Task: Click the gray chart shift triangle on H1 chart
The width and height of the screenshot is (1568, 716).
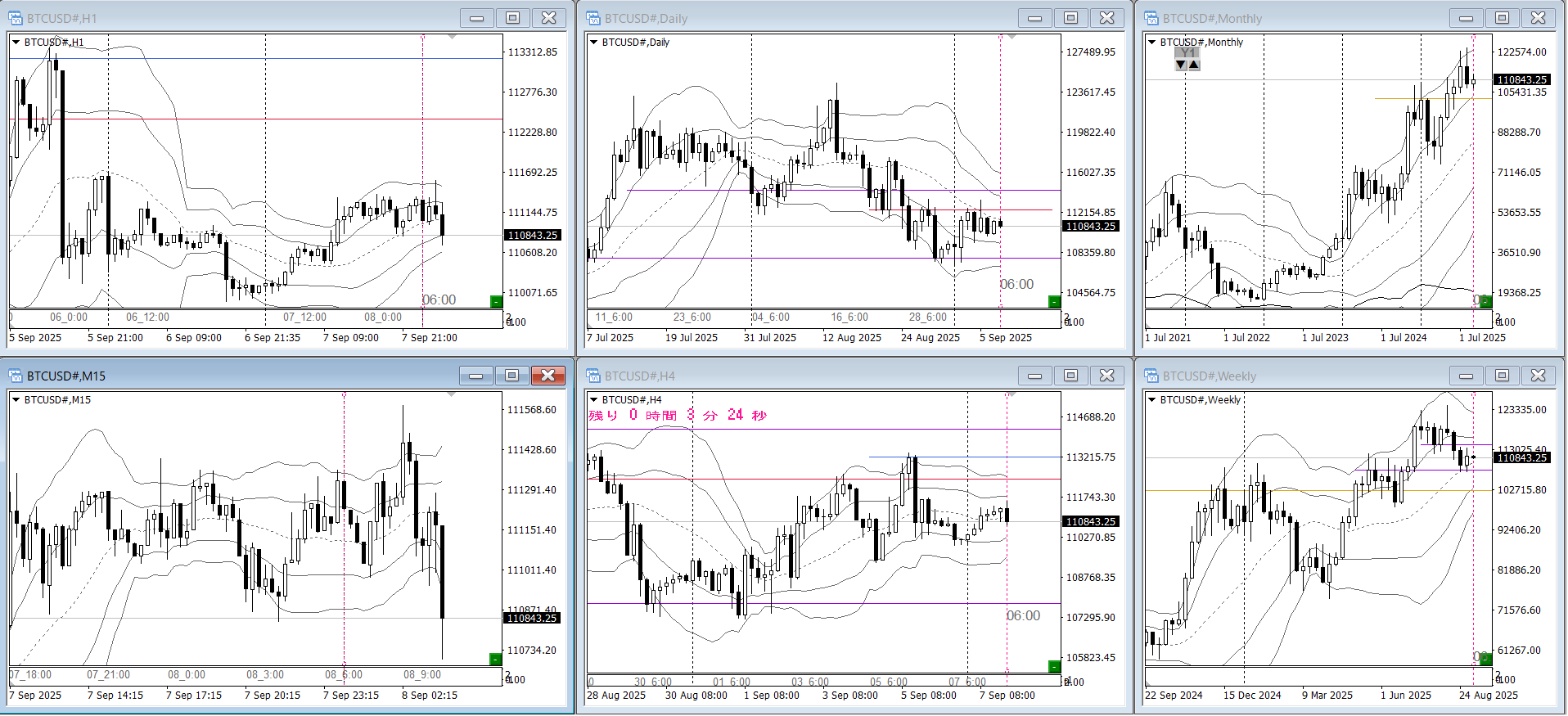Action: [452, 37]
